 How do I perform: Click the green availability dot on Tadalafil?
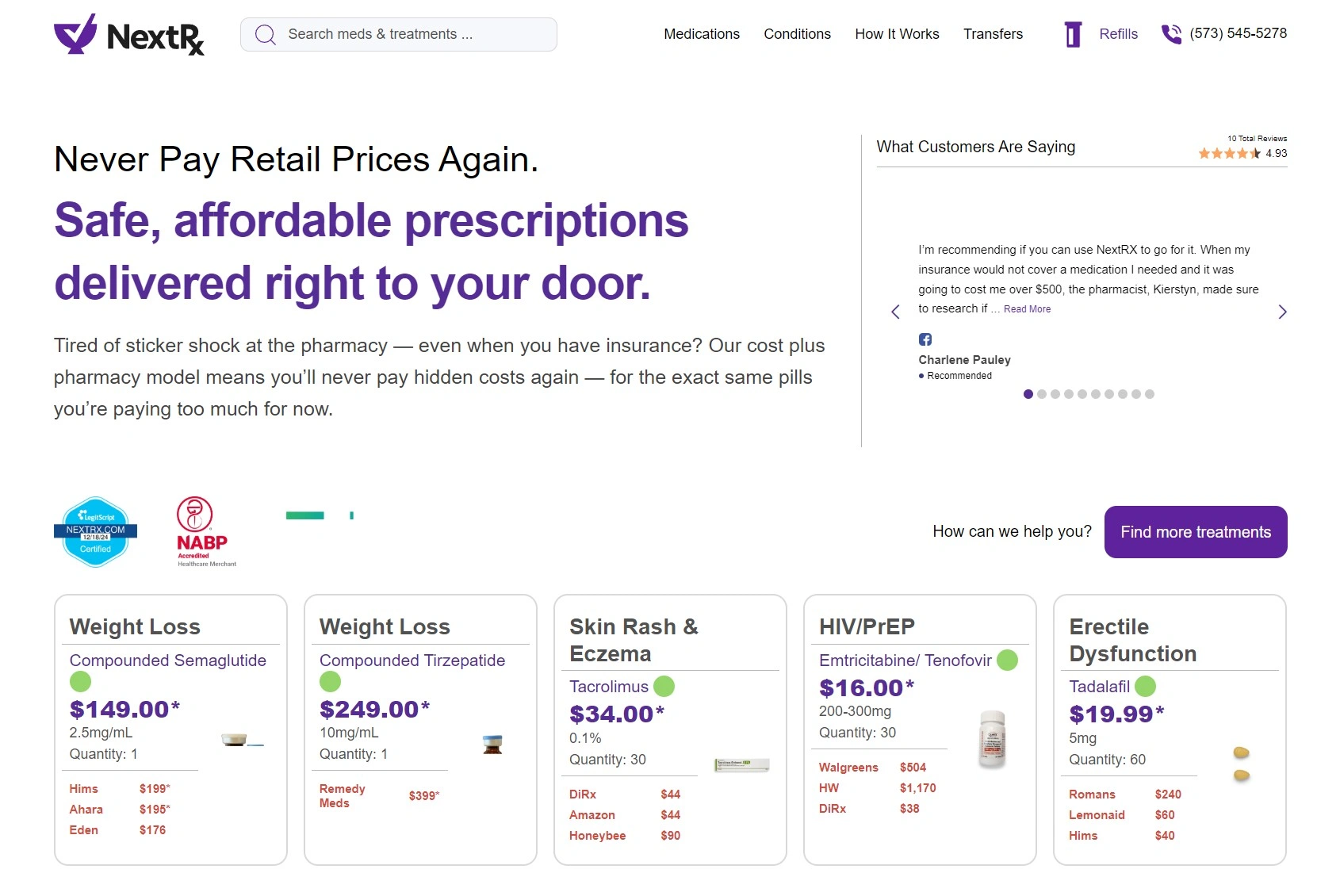[1144, 685]
